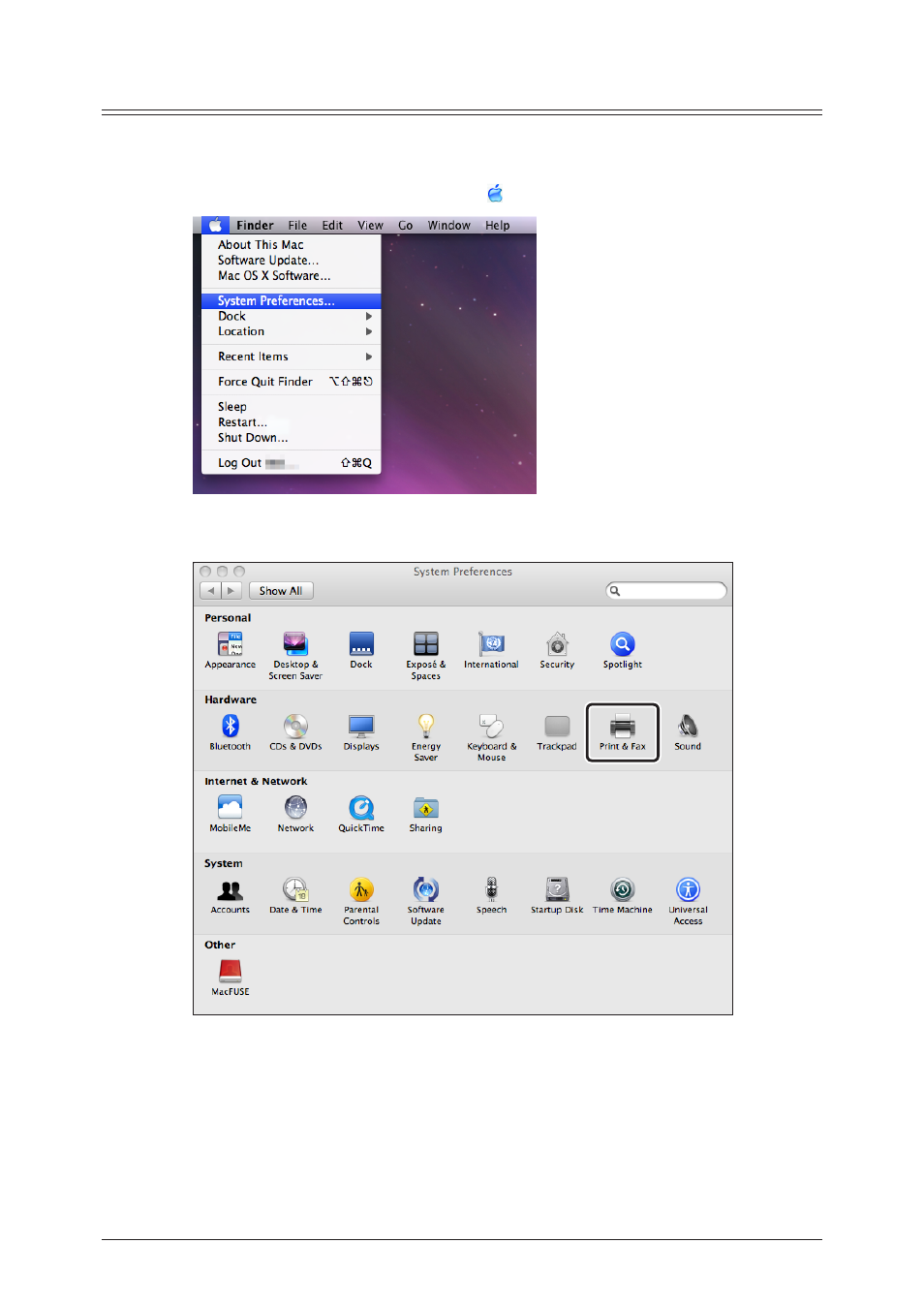
Task: Open Keyboard & Mouse preferences
Action: (x=492, y=738)
